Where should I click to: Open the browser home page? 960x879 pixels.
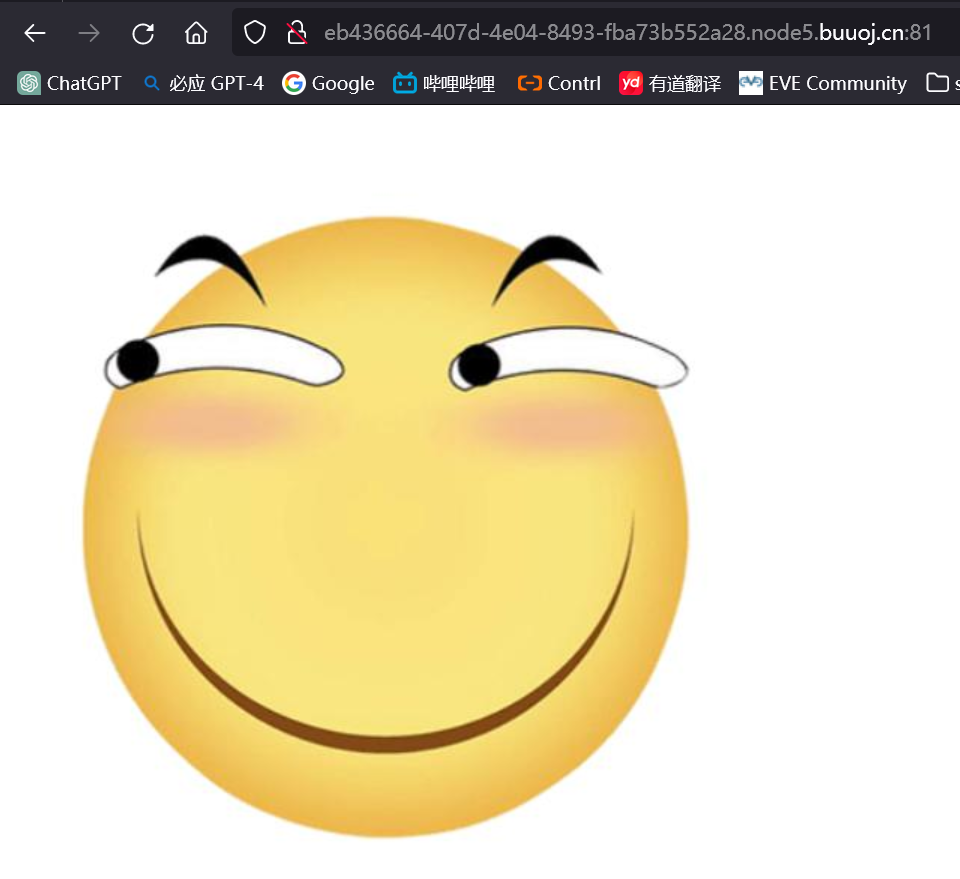[x=196, y=33]
